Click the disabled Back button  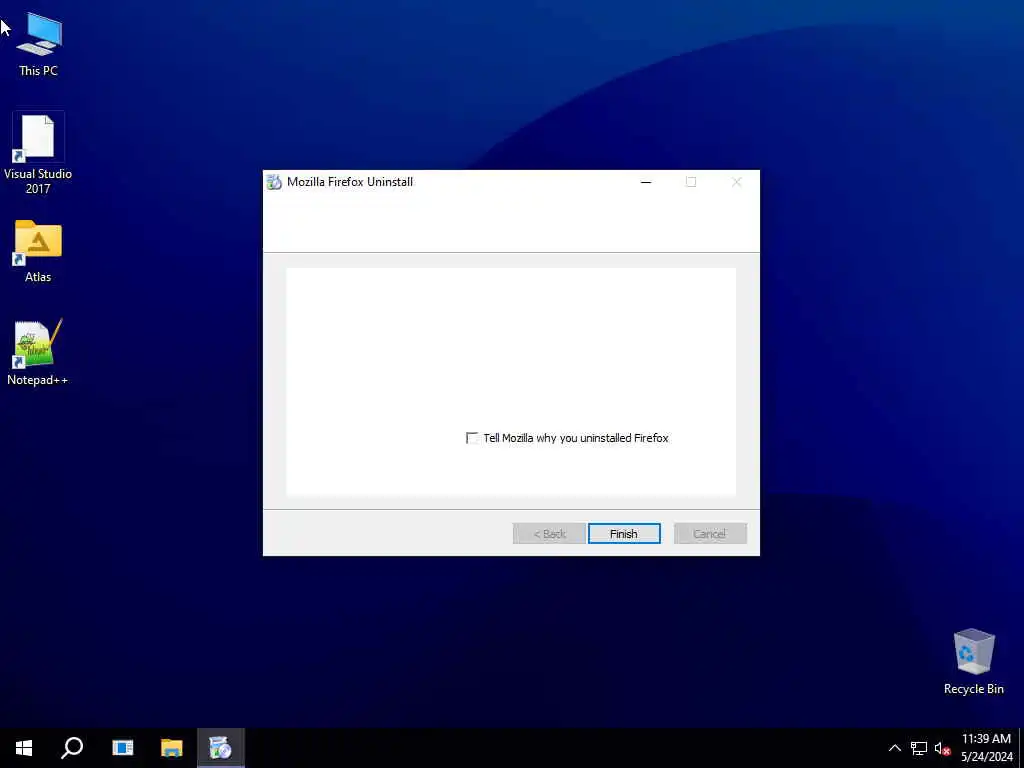click(x=549, y=534)
